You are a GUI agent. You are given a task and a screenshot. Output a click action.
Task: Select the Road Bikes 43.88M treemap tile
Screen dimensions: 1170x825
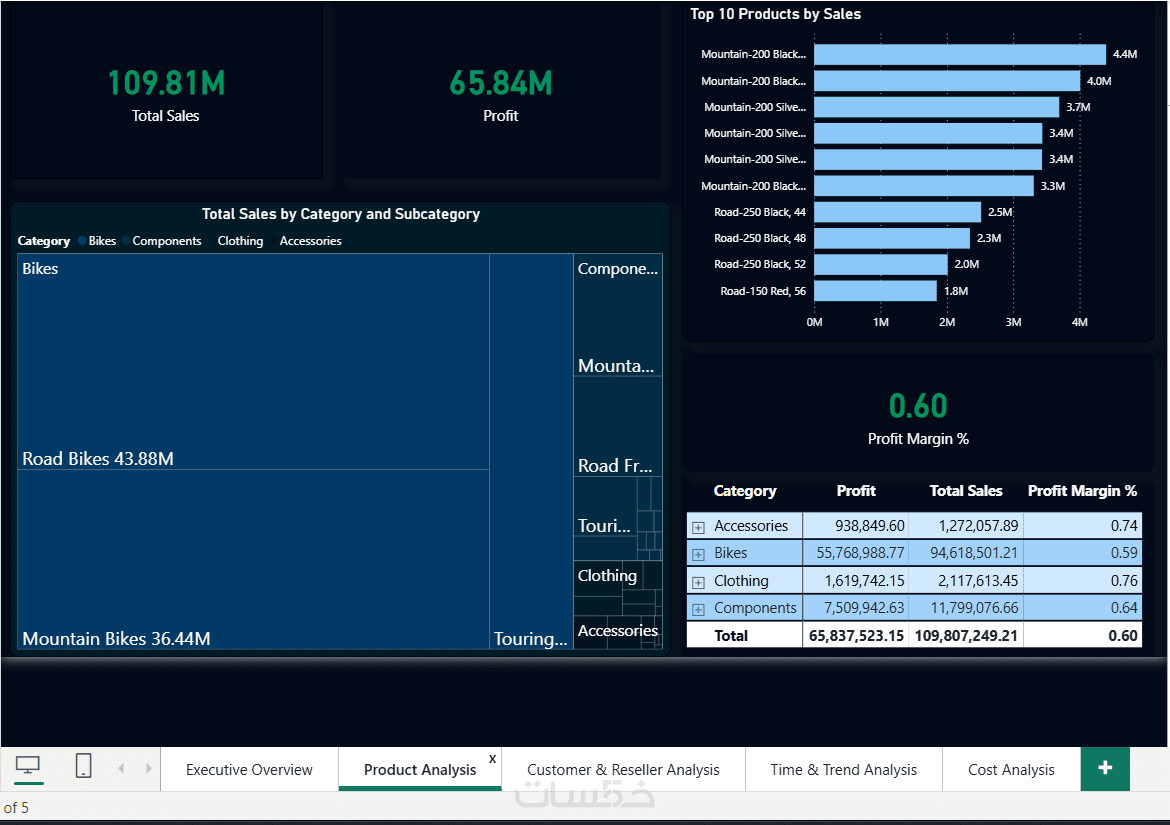coord(254,362)
